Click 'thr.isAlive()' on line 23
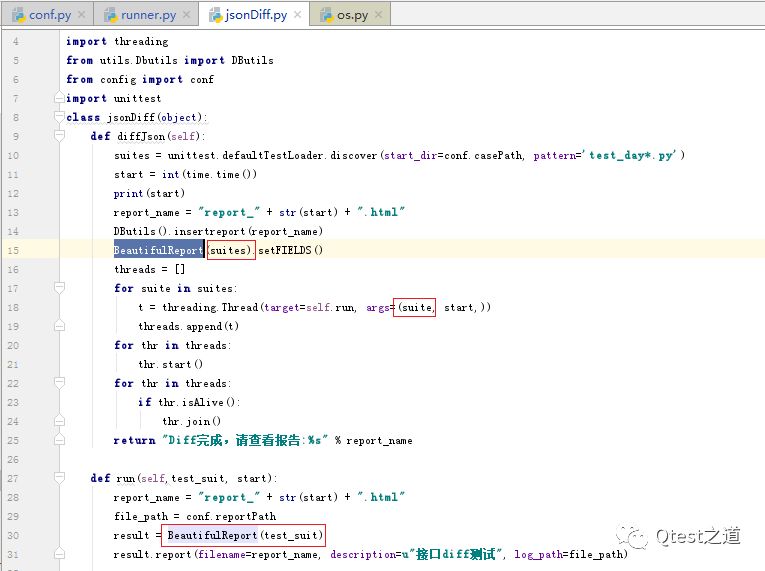Screen dimensions: 765x571 pos(196,403)
